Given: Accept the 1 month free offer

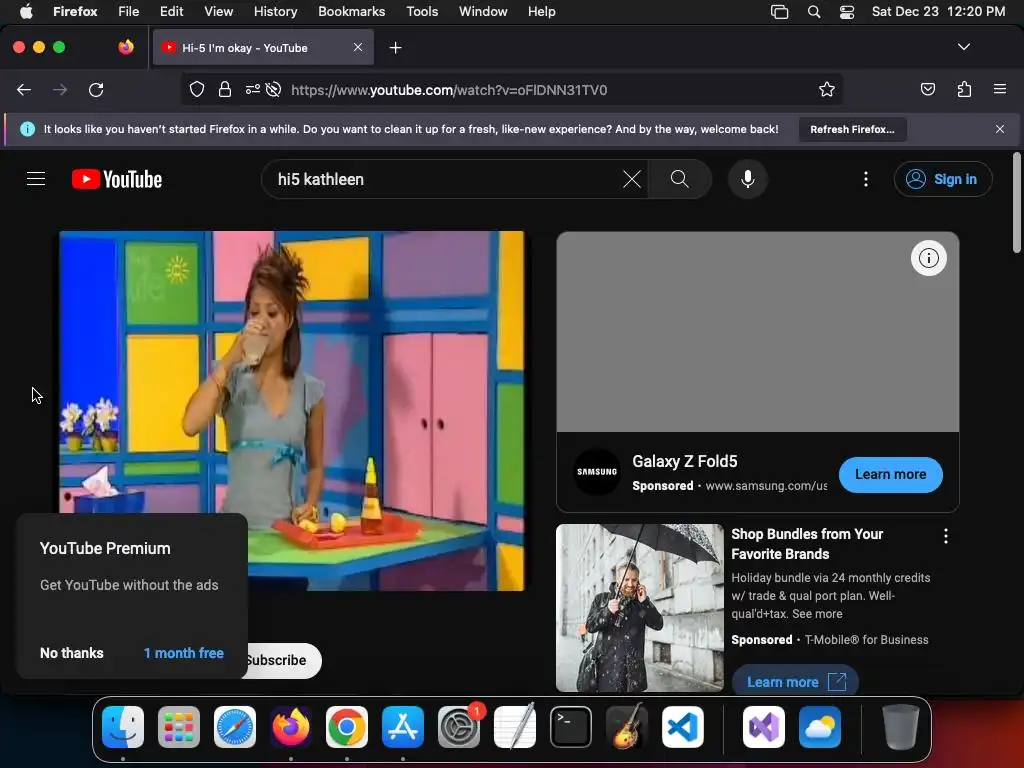Looking at the screenshot, I should pyautogui.click(x=184, y=653).
